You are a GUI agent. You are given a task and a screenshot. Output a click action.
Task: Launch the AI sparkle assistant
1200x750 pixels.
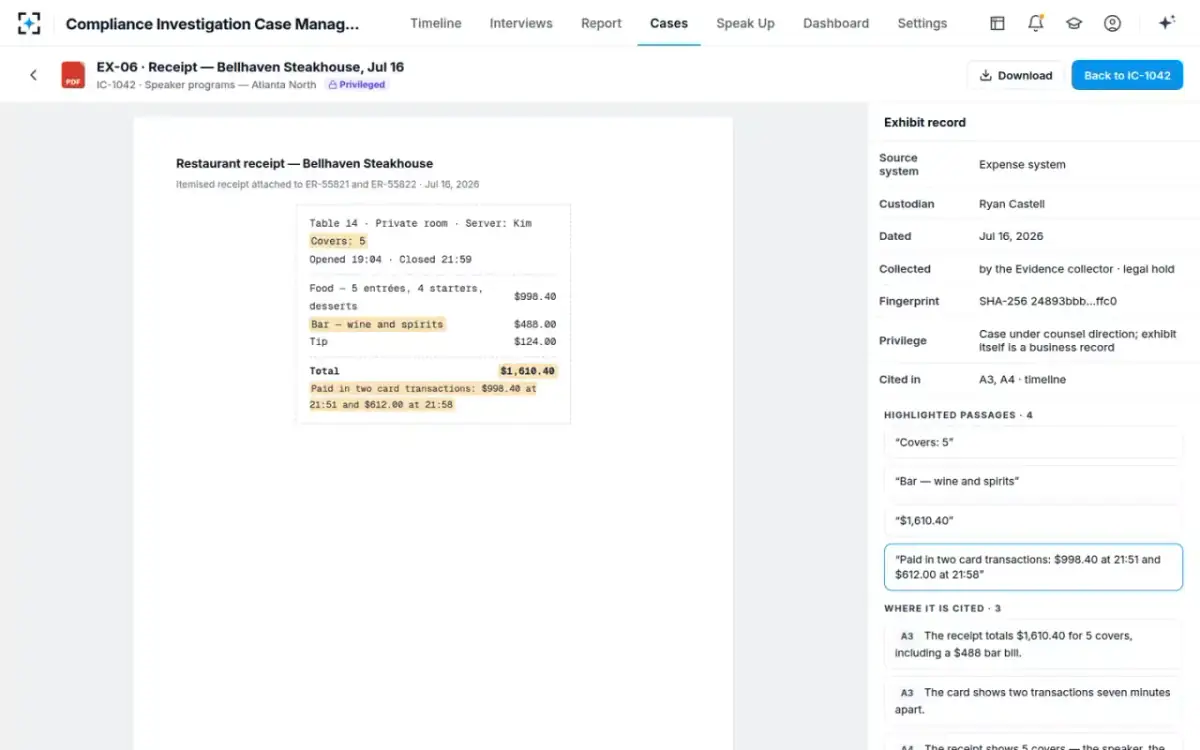[1166, 23]
